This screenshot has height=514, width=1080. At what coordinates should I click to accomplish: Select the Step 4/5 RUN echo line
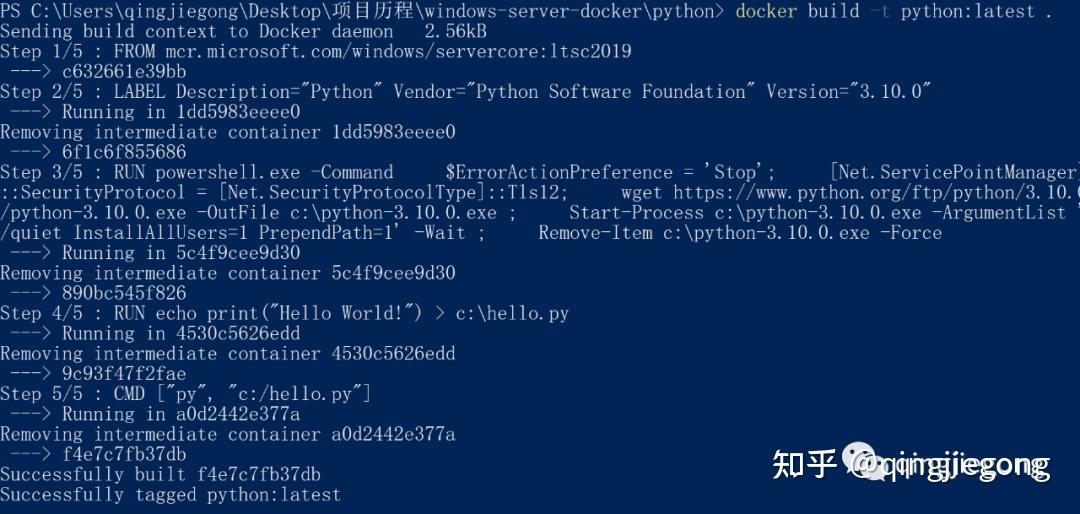(x=284, y=313)
